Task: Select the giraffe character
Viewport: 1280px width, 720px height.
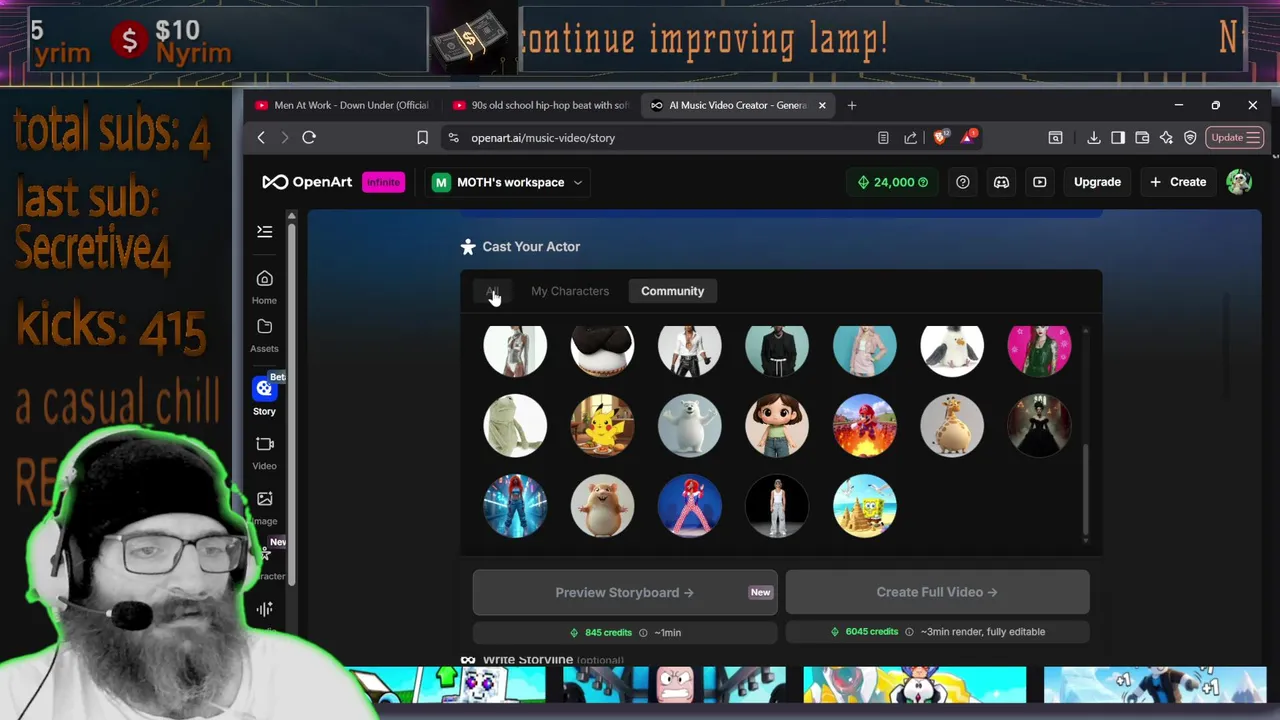Action: click(952, 425)
